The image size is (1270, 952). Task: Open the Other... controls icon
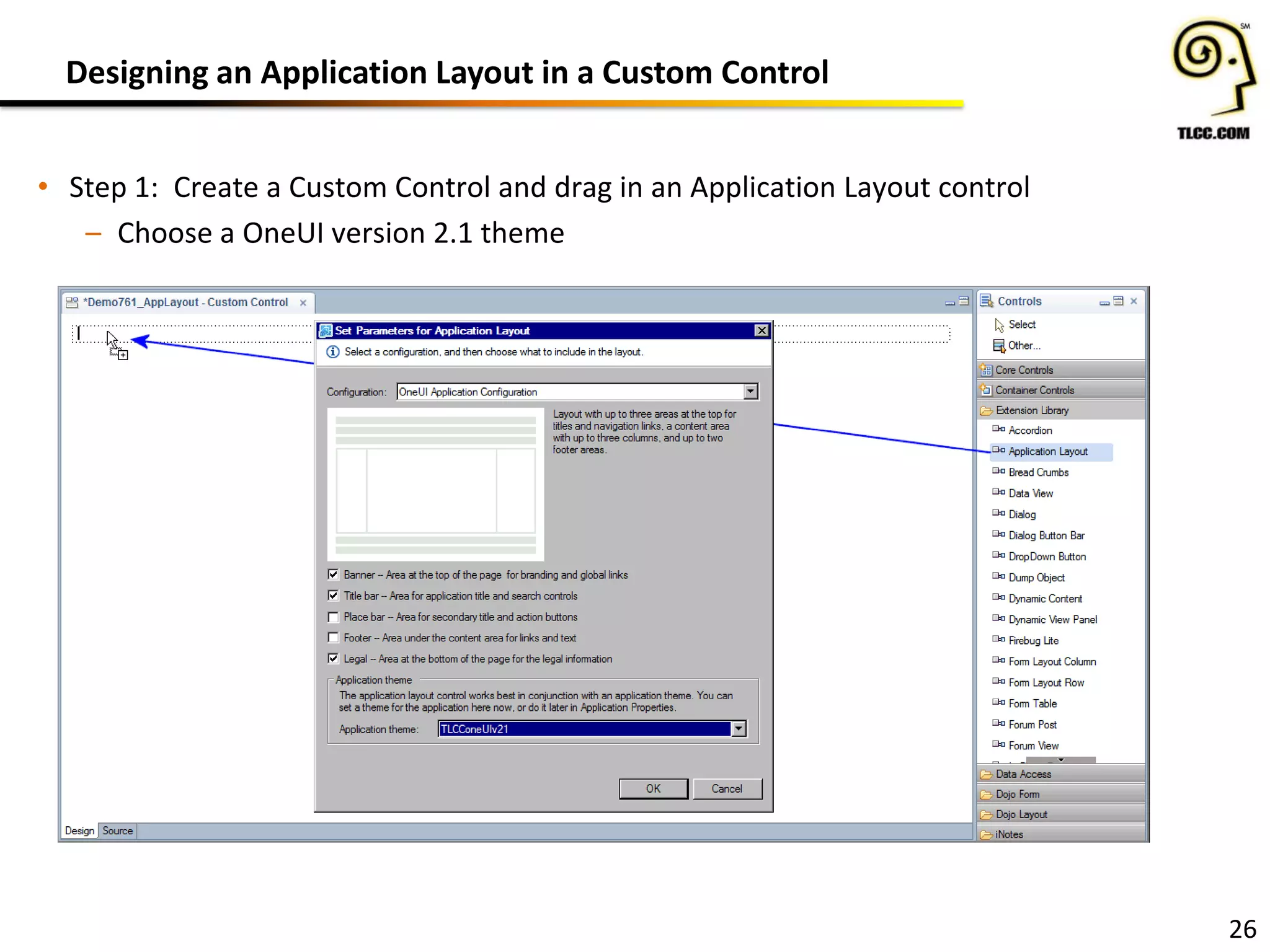[x=999, y=346]
